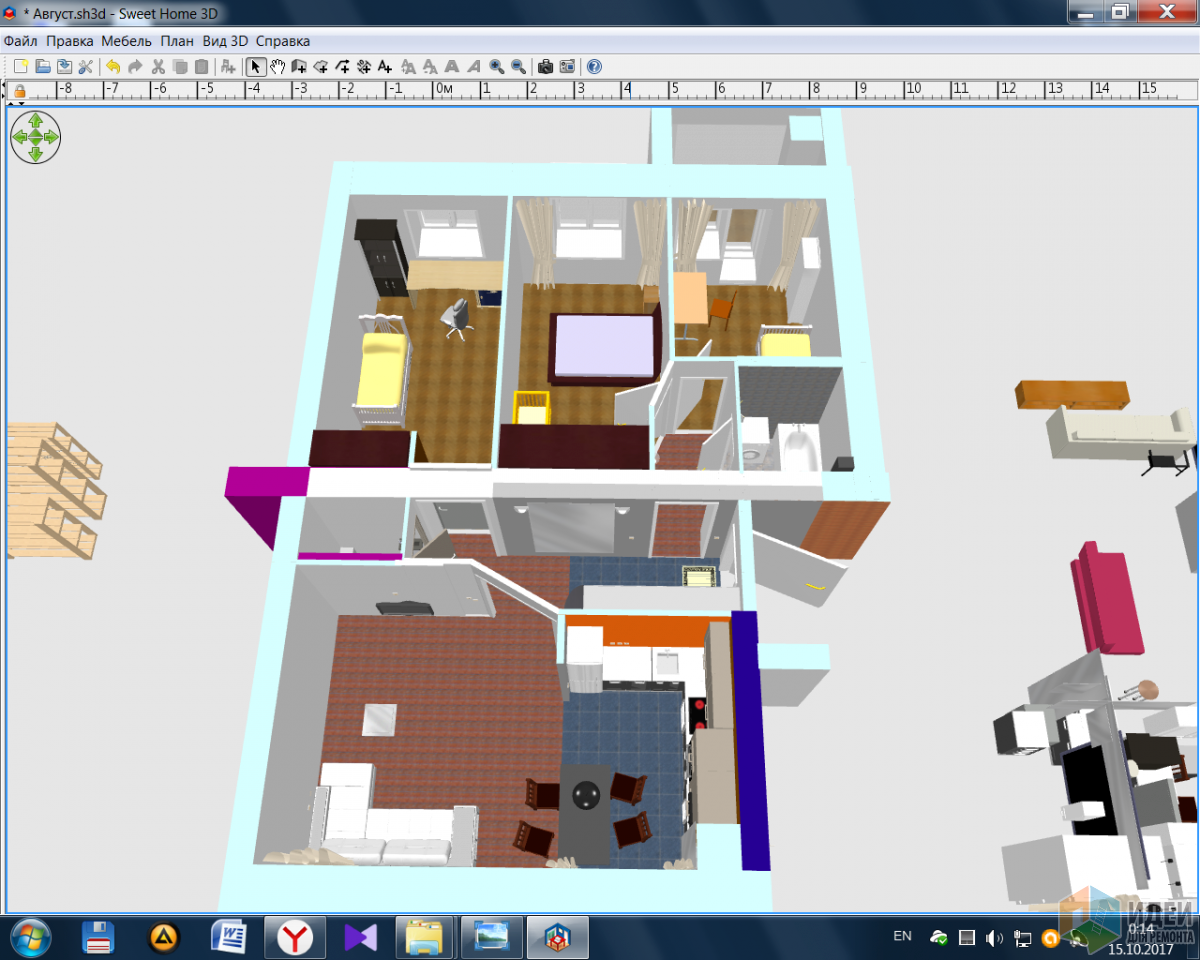Screen dimensions: 1200x960
Task: Add furniture to the home
Action: click(229, 67)
